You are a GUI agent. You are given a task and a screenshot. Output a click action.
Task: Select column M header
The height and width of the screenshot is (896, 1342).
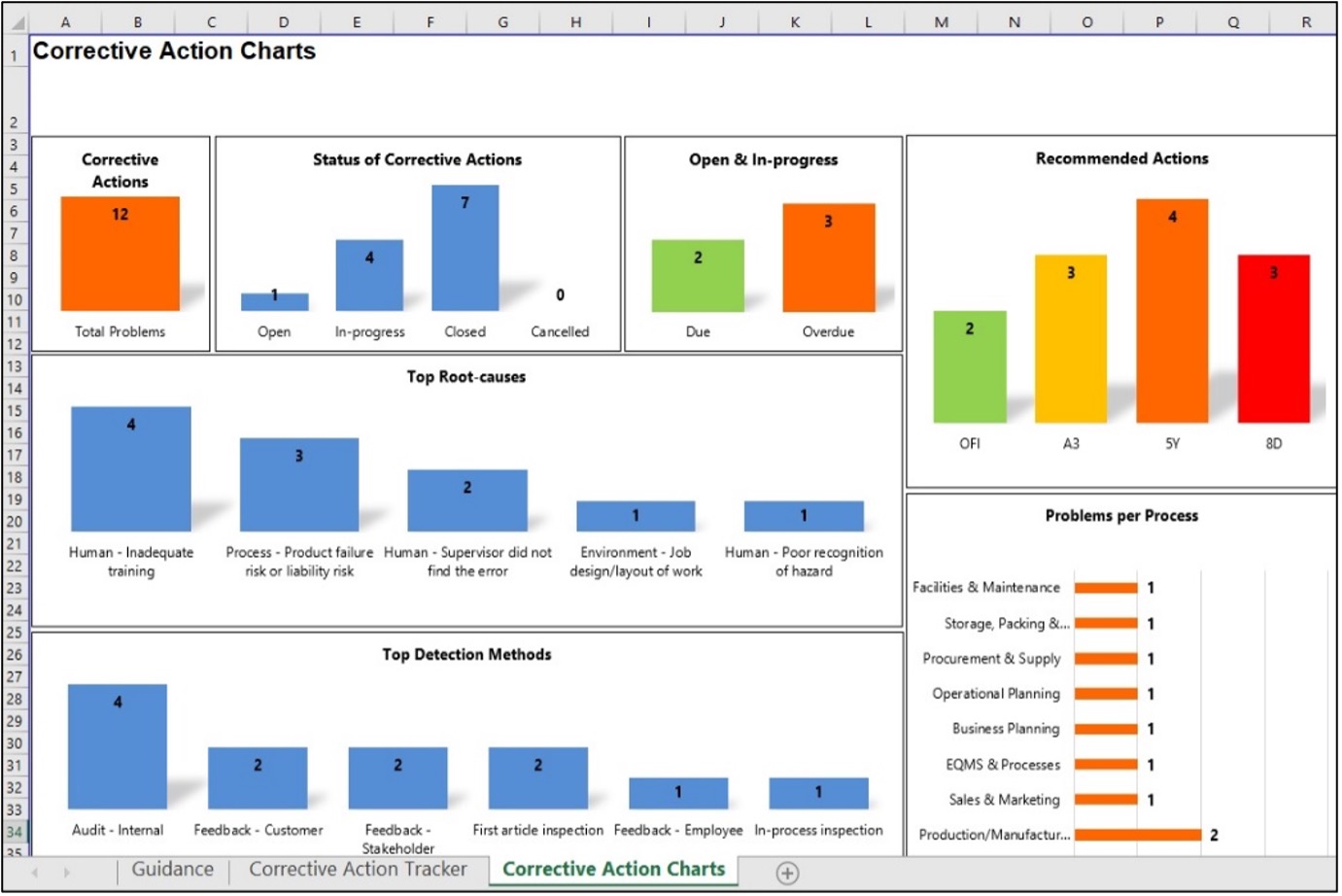pyautogui.click(x=941, y=22)
